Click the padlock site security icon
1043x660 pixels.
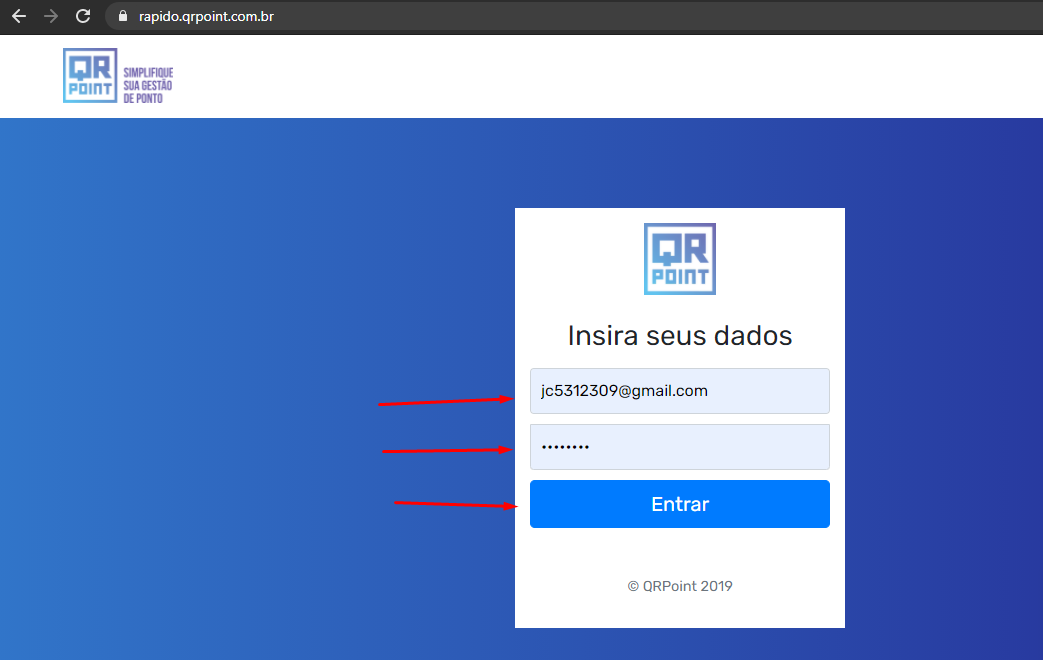pyautogui.click(x=124, y=16)
